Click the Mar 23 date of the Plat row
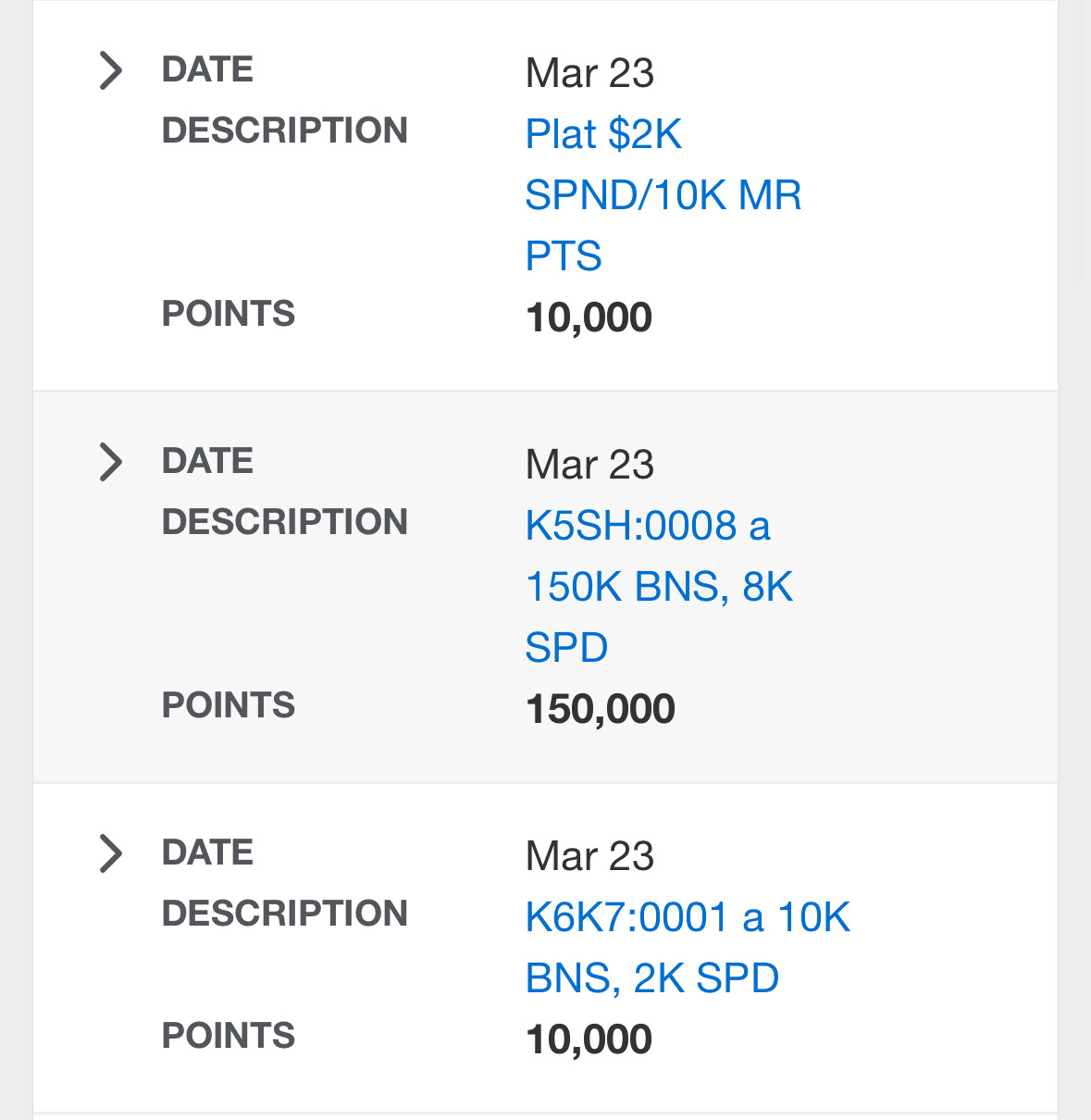 click(589, 73)
